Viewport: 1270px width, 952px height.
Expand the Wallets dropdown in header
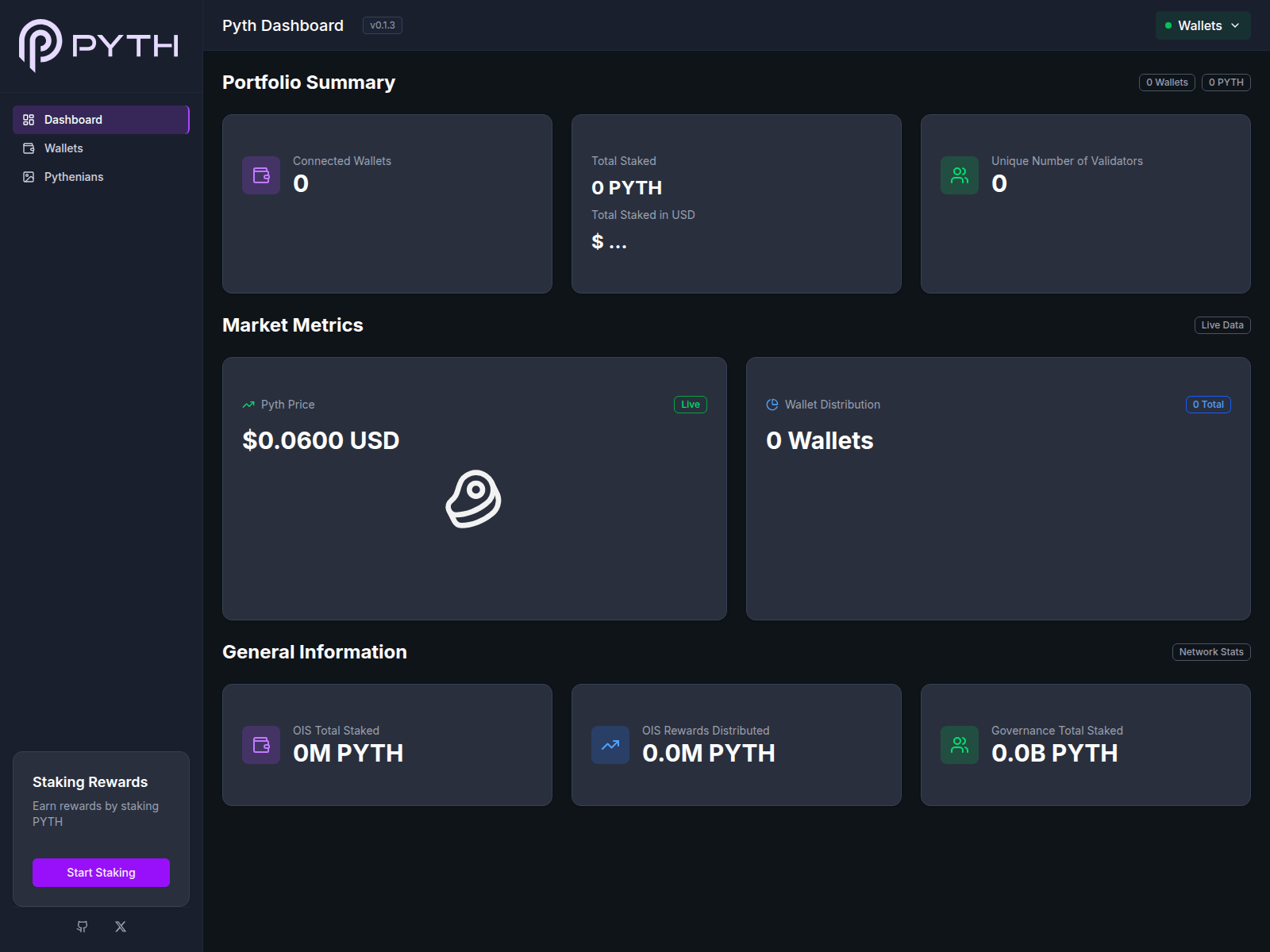click(x=1203, y=25)
